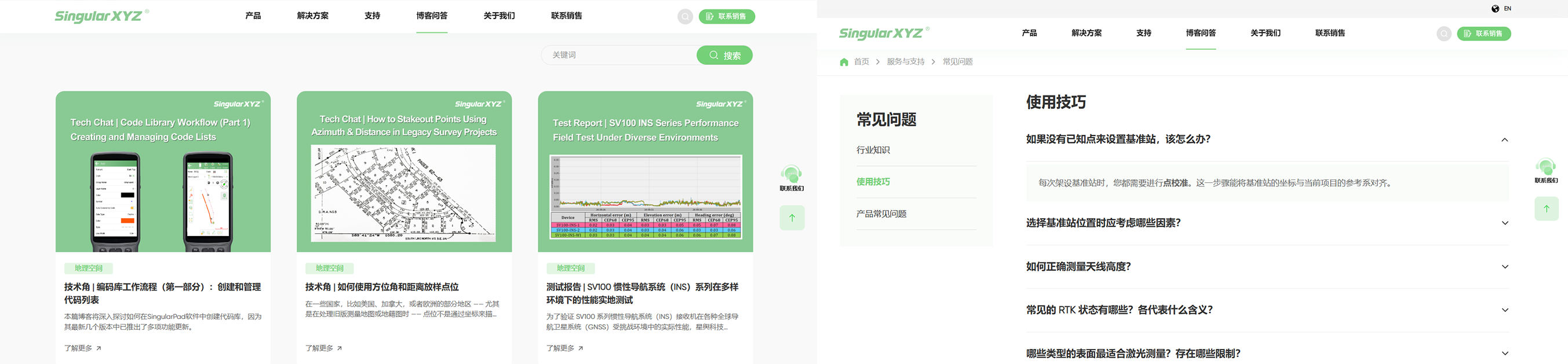Click the search icon in left page header
The image size is (1568, 364).
pyautogui.click(x=685, y=16)
